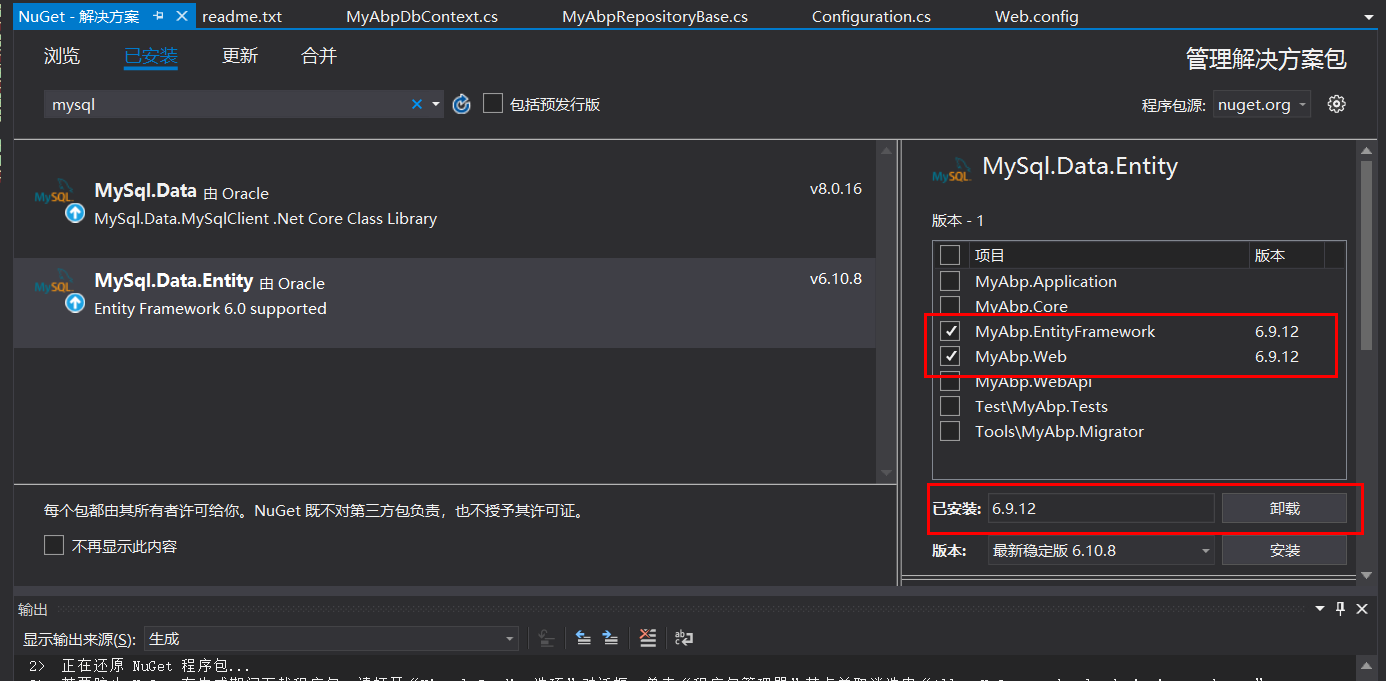
Task: Click the 版本 column header
Action: 1287,256
